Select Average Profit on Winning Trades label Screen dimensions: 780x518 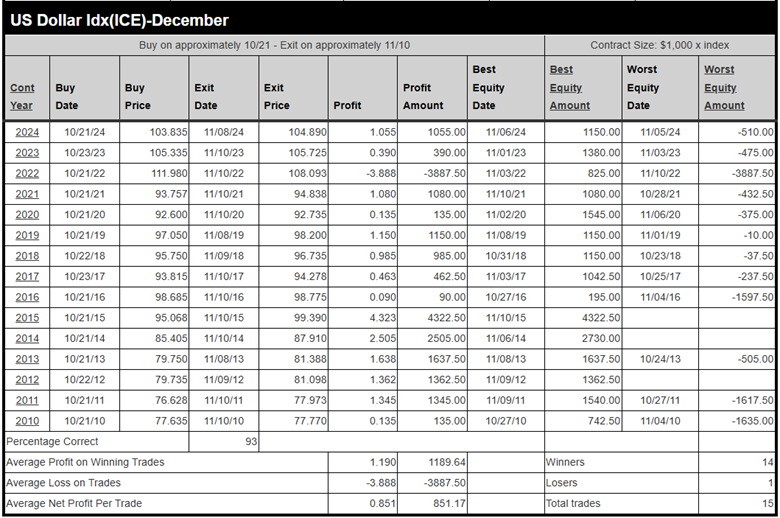(85, 462)
